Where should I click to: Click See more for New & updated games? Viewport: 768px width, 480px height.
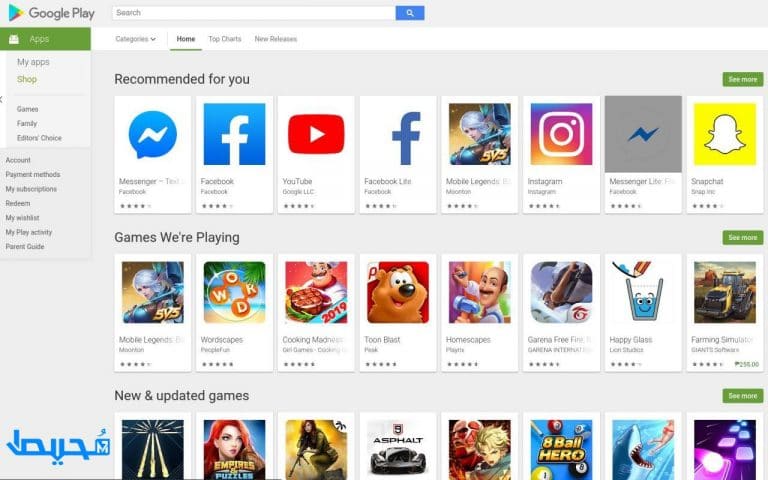(x=743, y=396)
